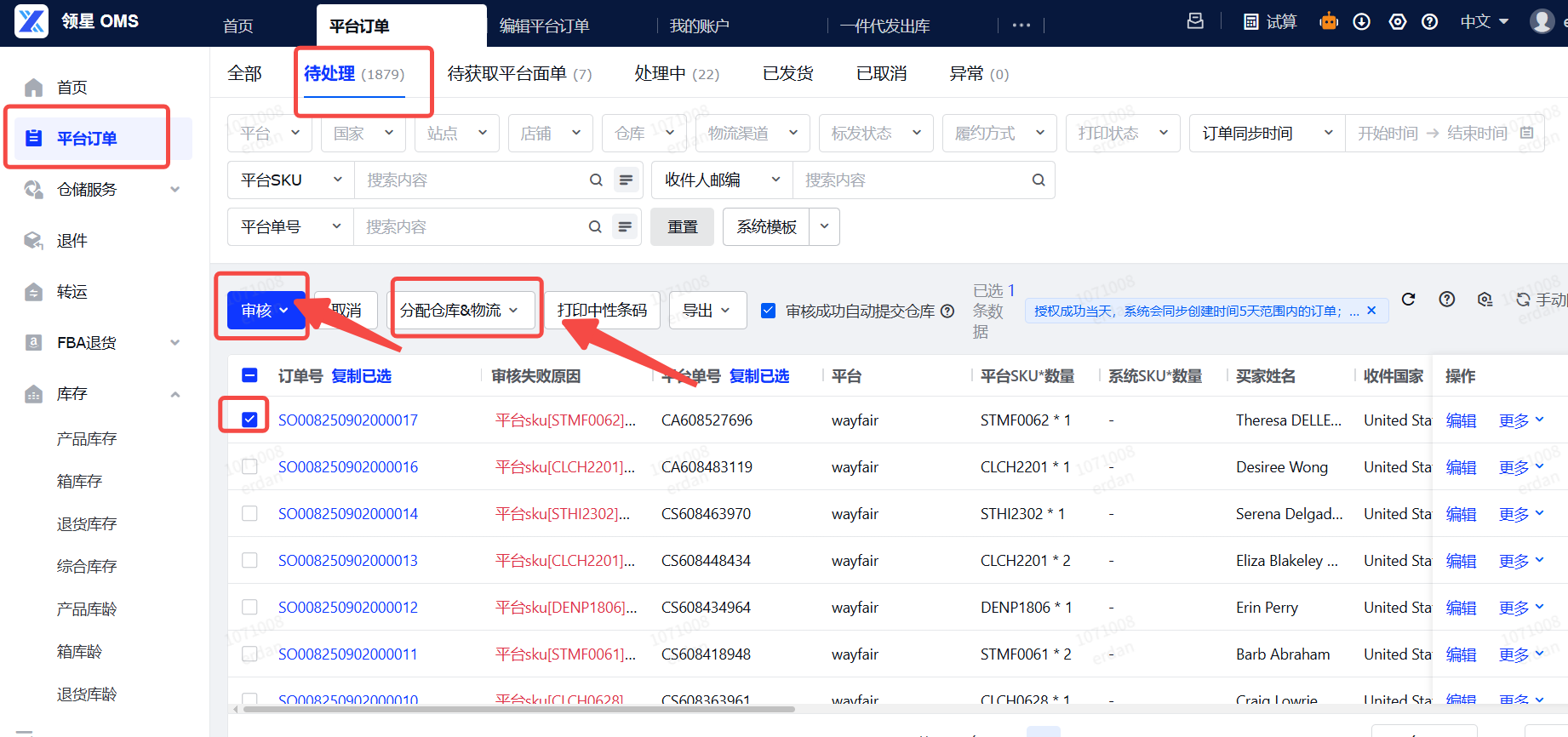Screen dimensions: 1568x737
Task: Open the 标发状态 filter dropdown
Action: (x=876, y=133)
